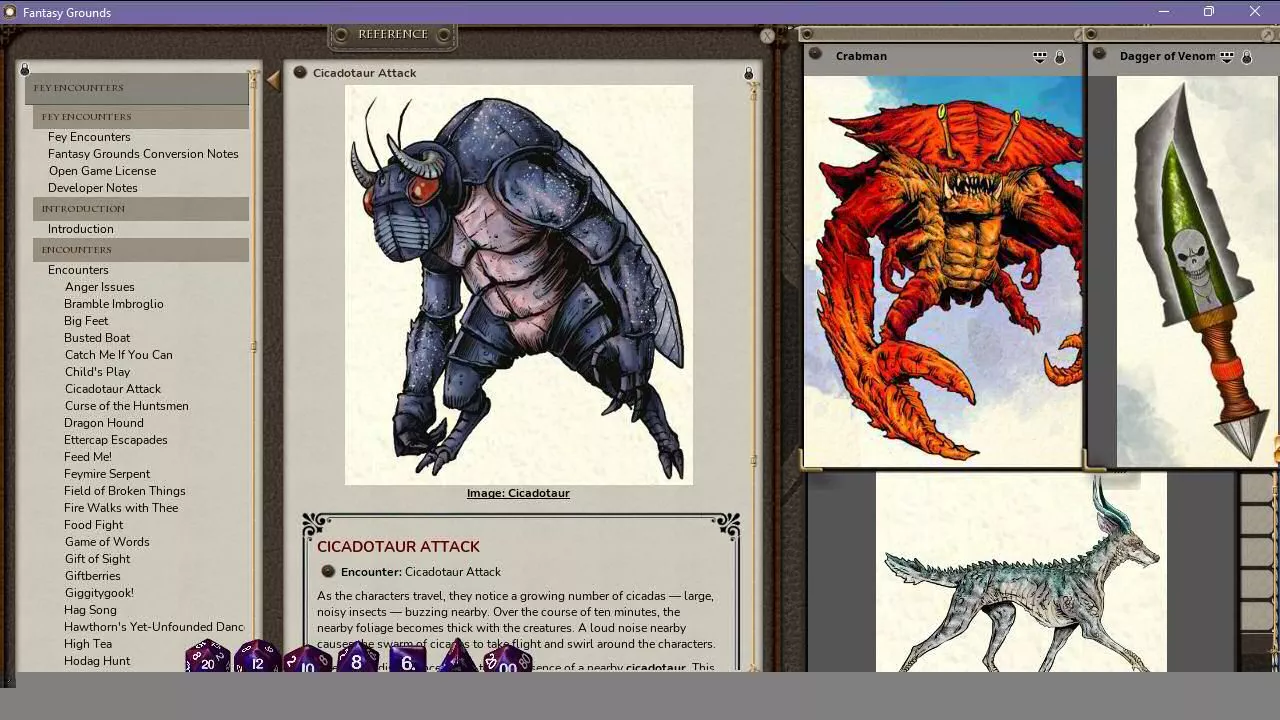Select the Encounters parent entry

(78, 270)
